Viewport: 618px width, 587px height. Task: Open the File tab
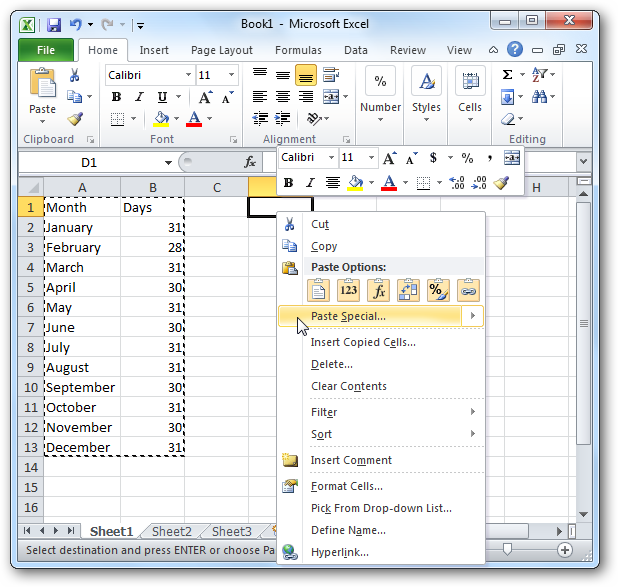tap(46, 50)
